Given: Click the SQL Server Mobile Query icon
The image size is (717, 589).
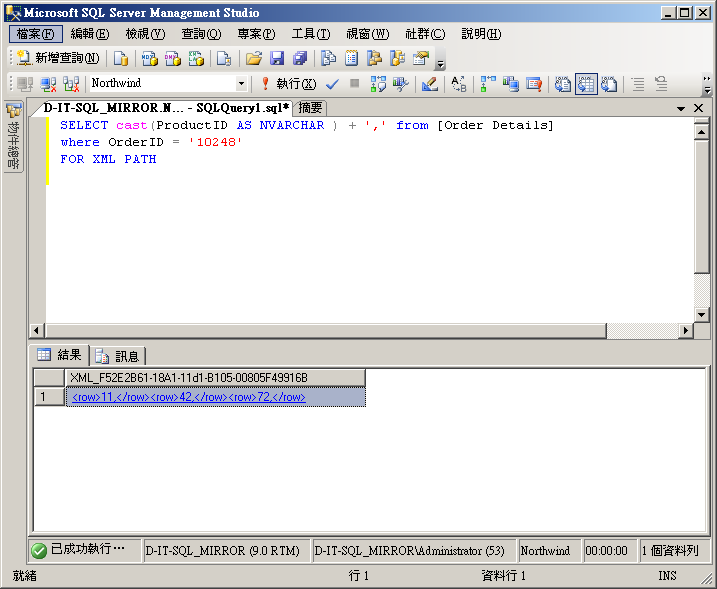Looking at the screenshot, I should [224, 58].
